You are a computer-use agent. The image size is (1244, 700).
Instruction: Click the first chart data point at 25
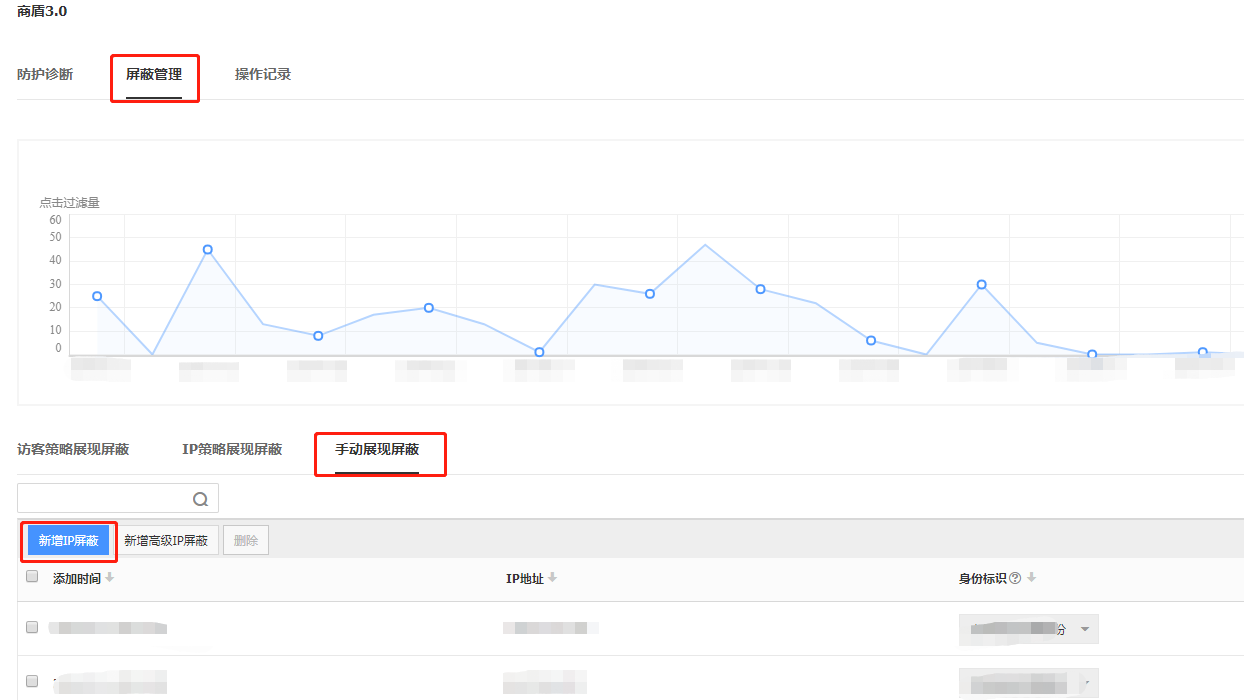pyautogui.click(x=97, y=296)
